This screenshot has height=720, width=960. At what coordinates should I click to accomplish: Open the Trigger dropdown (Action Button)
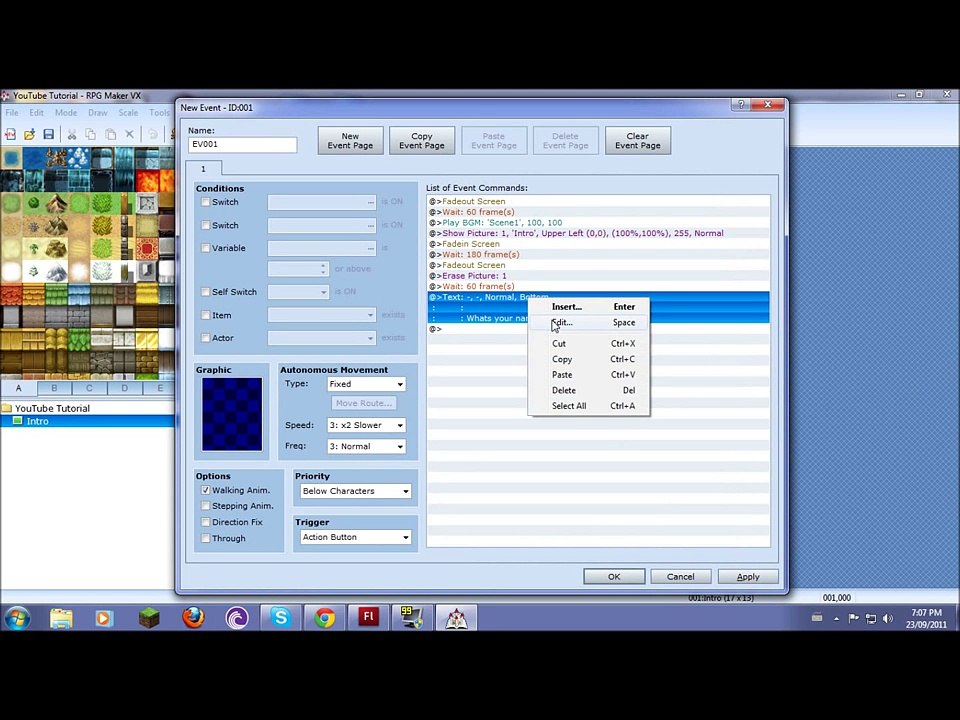[356, 537]
